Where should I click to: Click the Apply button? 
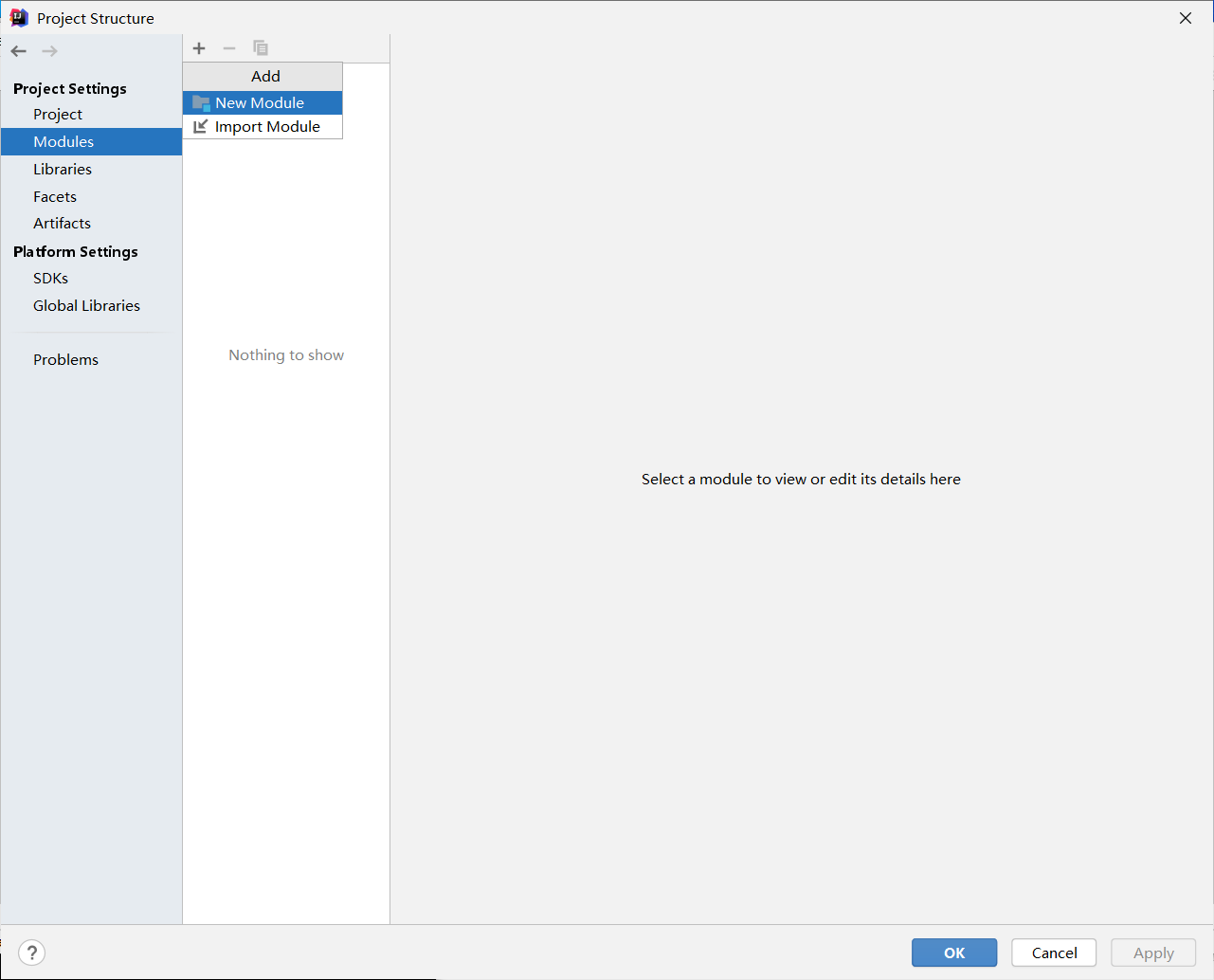point(1153,953)
